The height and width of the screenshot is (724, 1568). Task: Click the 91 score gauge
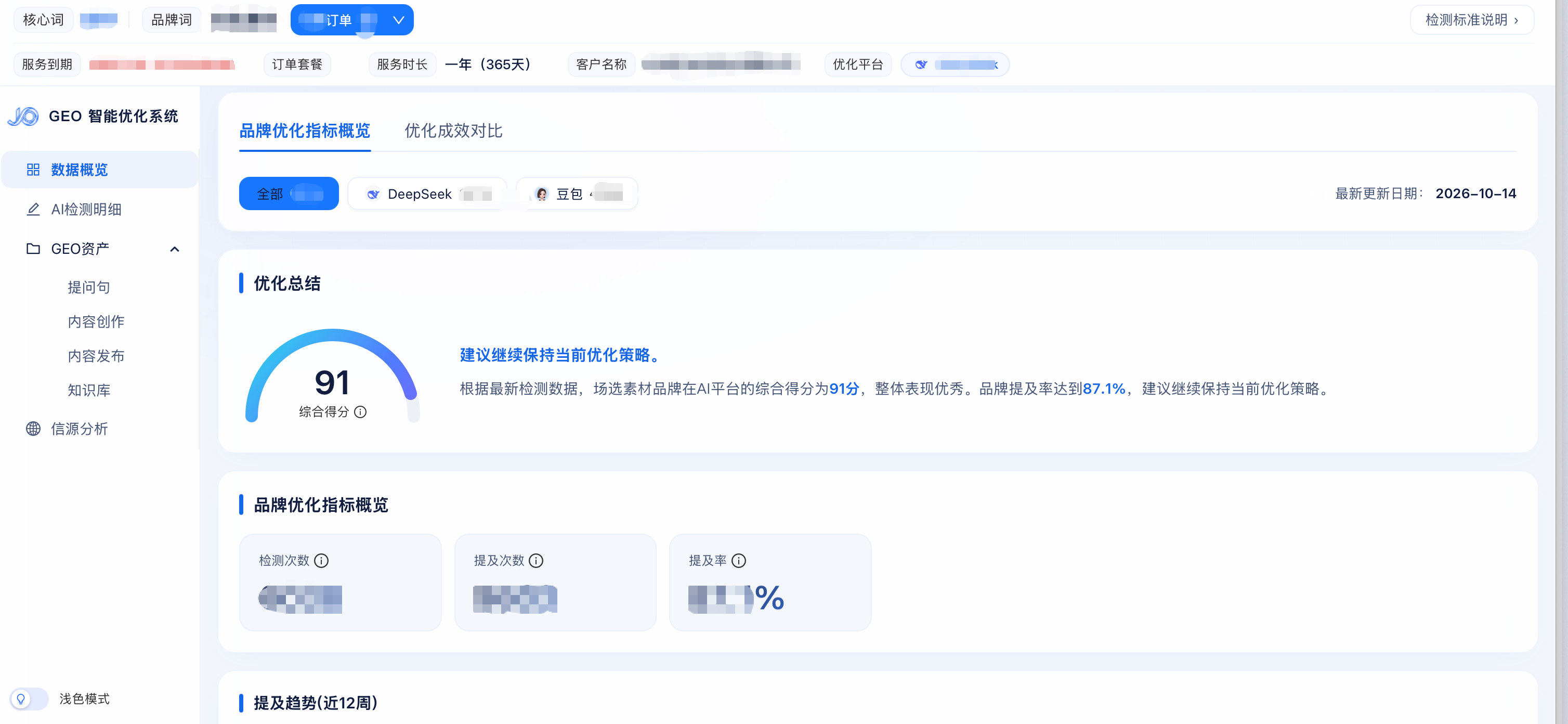(332, 376)
